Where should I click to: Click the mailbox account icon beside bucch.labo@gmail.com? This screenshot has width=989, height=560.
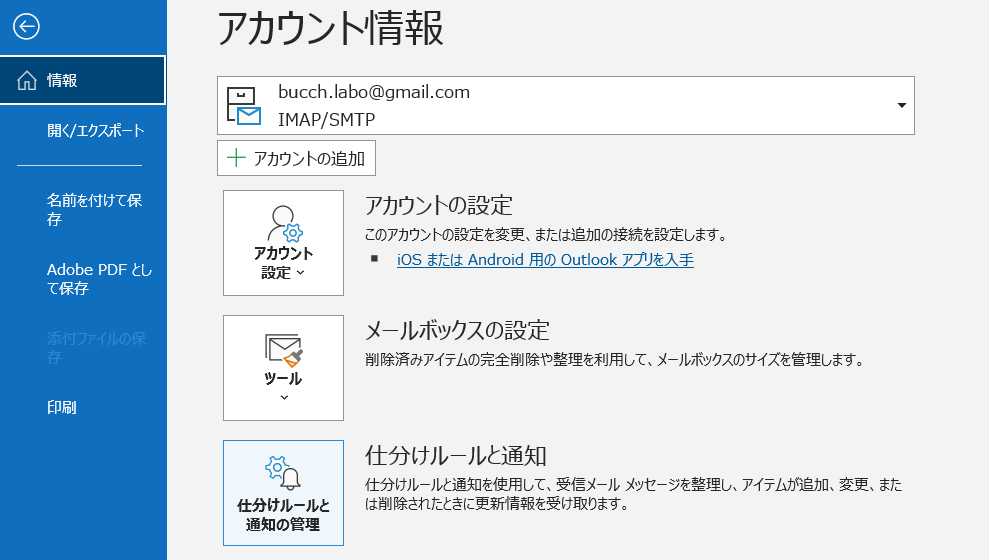243,106
